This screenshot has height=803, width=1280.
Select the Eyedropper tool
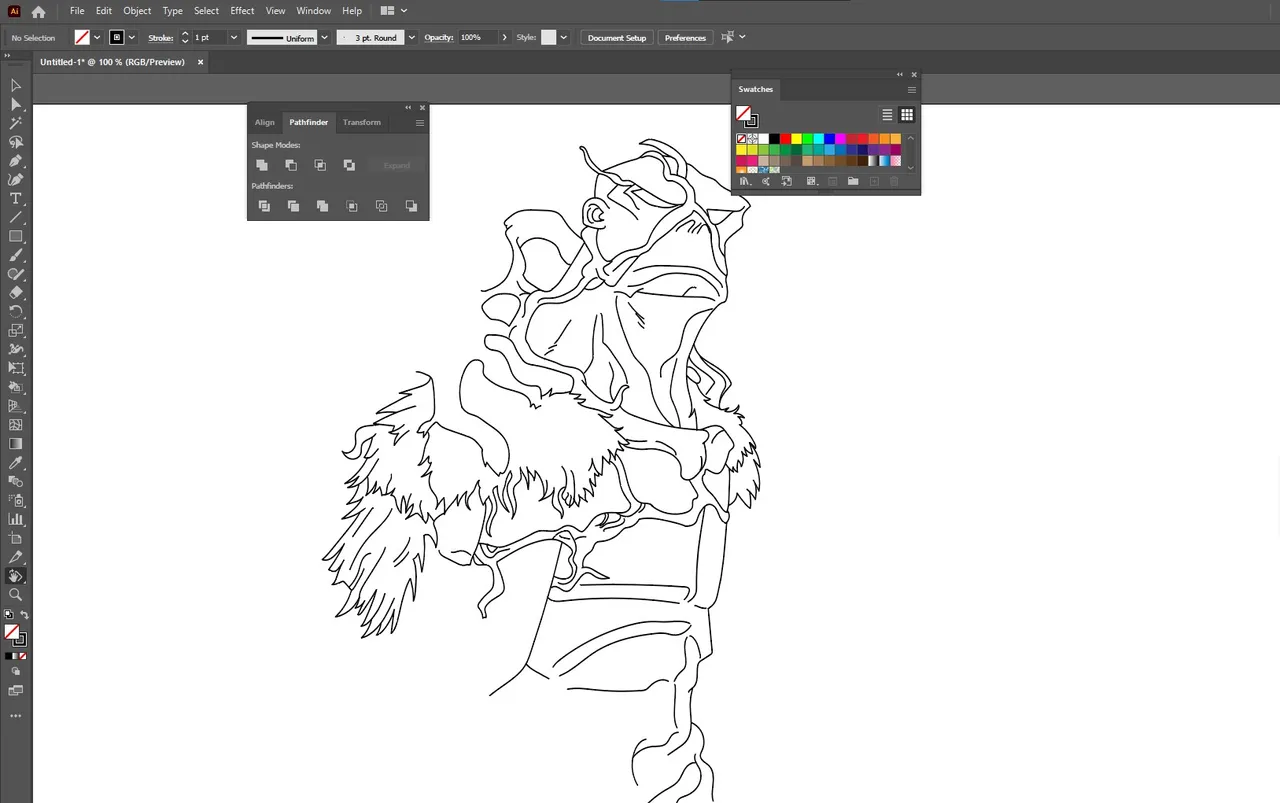pyautogui.click(x=16, y=463)
